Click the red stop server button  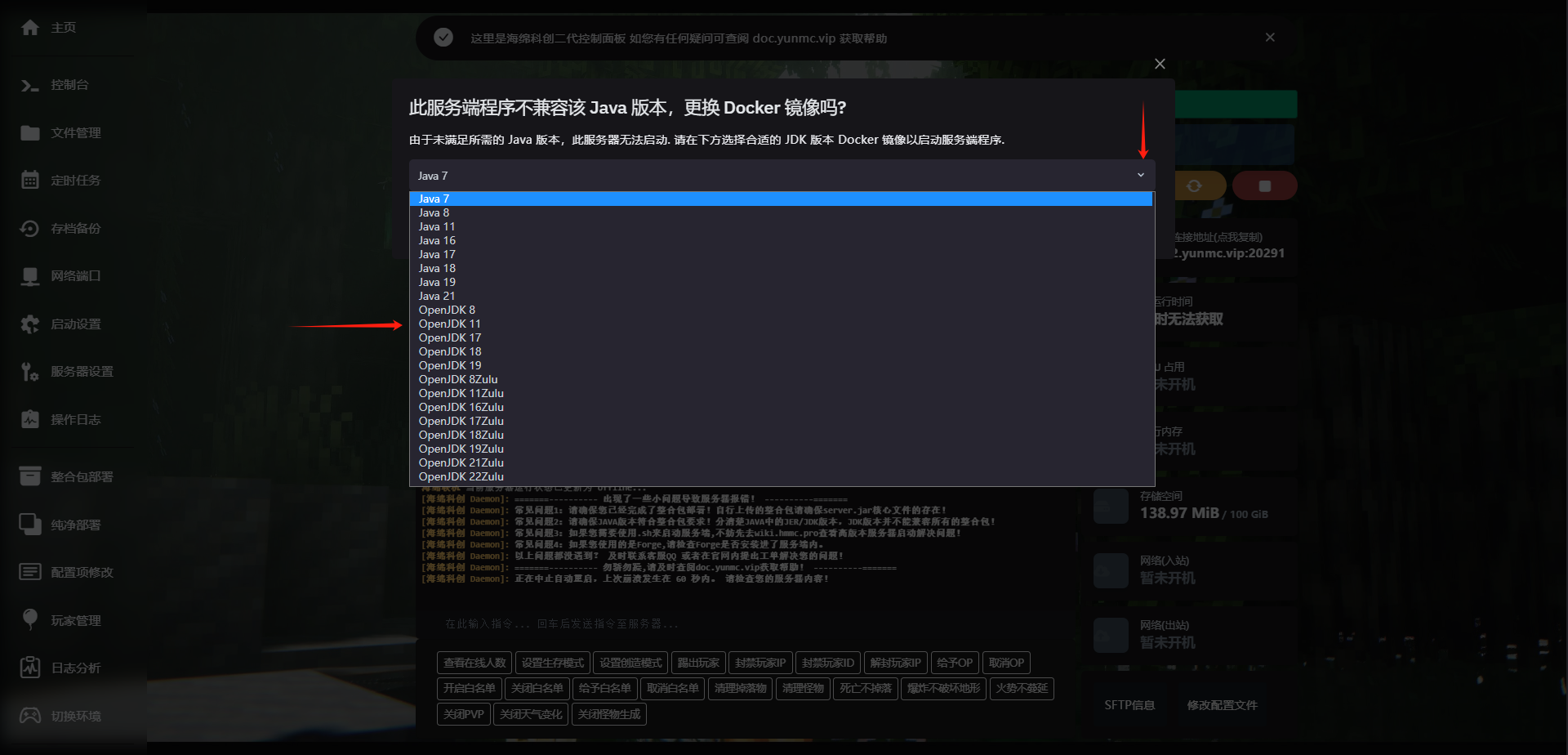pyautogui.click(x=1264, y=186)
